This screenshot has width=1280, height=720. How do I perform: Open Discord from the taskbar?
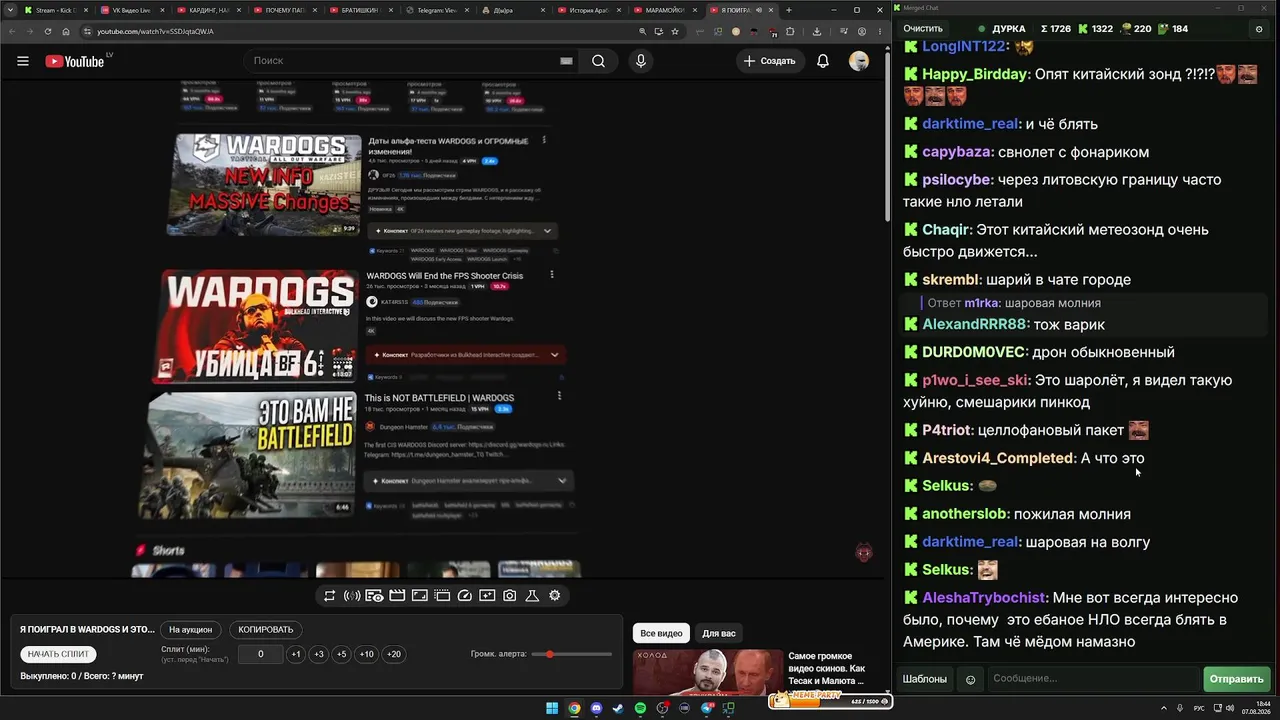(x=597, y=709)
